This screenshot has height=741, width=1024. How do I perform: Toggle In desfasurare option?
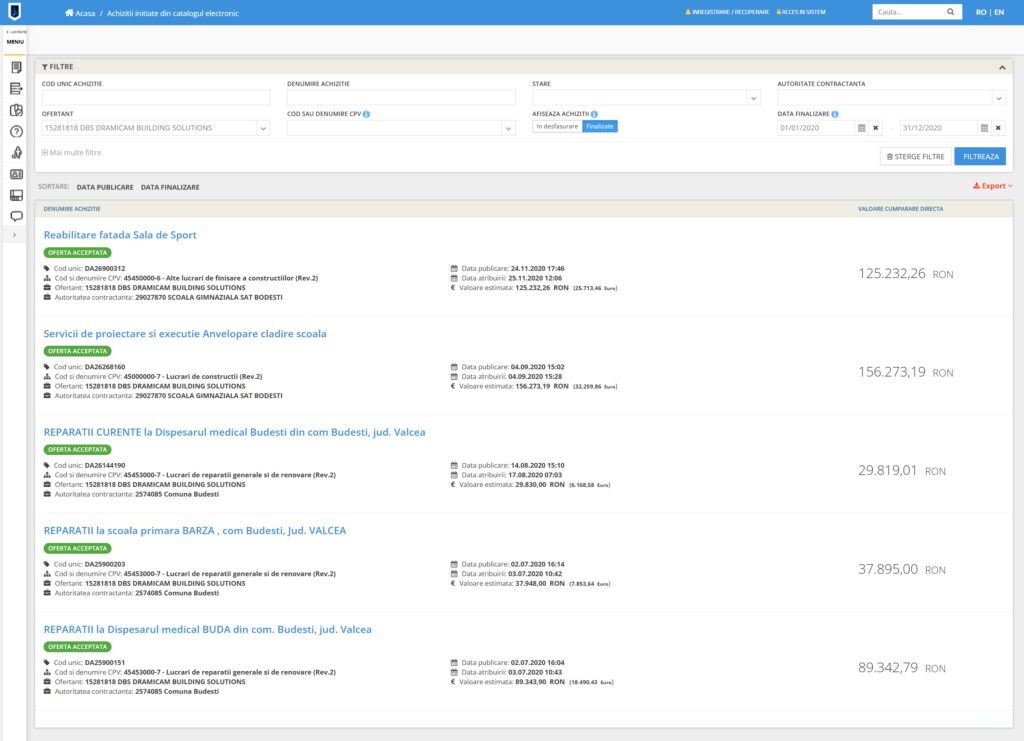pyautogui.click(x=557, y=127)
